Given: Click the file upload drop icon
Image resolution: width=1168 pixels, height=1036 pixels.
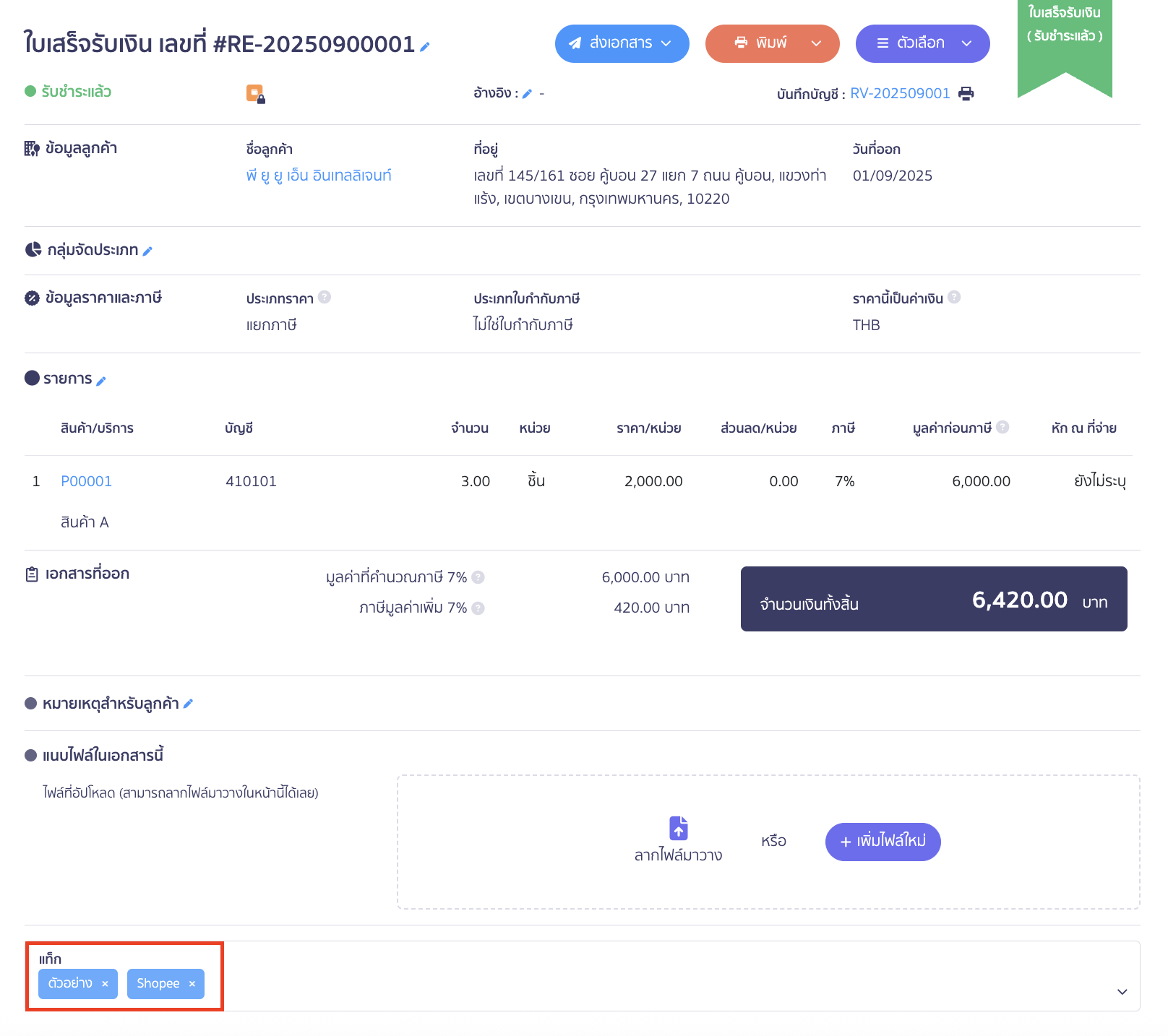Looking at the screenshot, I should click(678, 828).
